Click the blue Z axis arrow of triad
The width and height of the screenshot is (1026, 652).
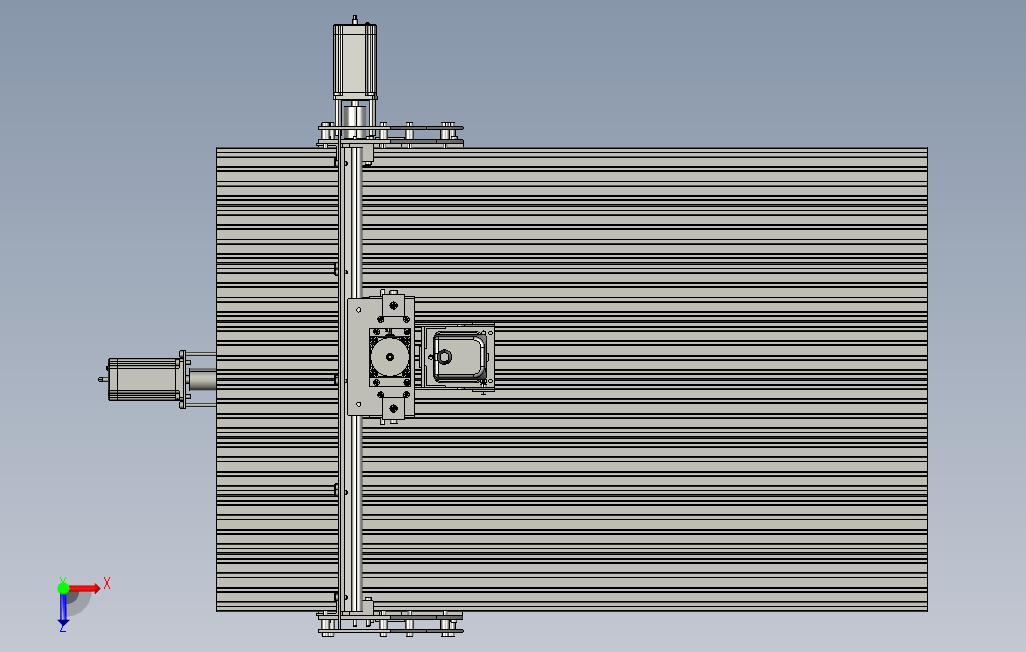[63, 609]
